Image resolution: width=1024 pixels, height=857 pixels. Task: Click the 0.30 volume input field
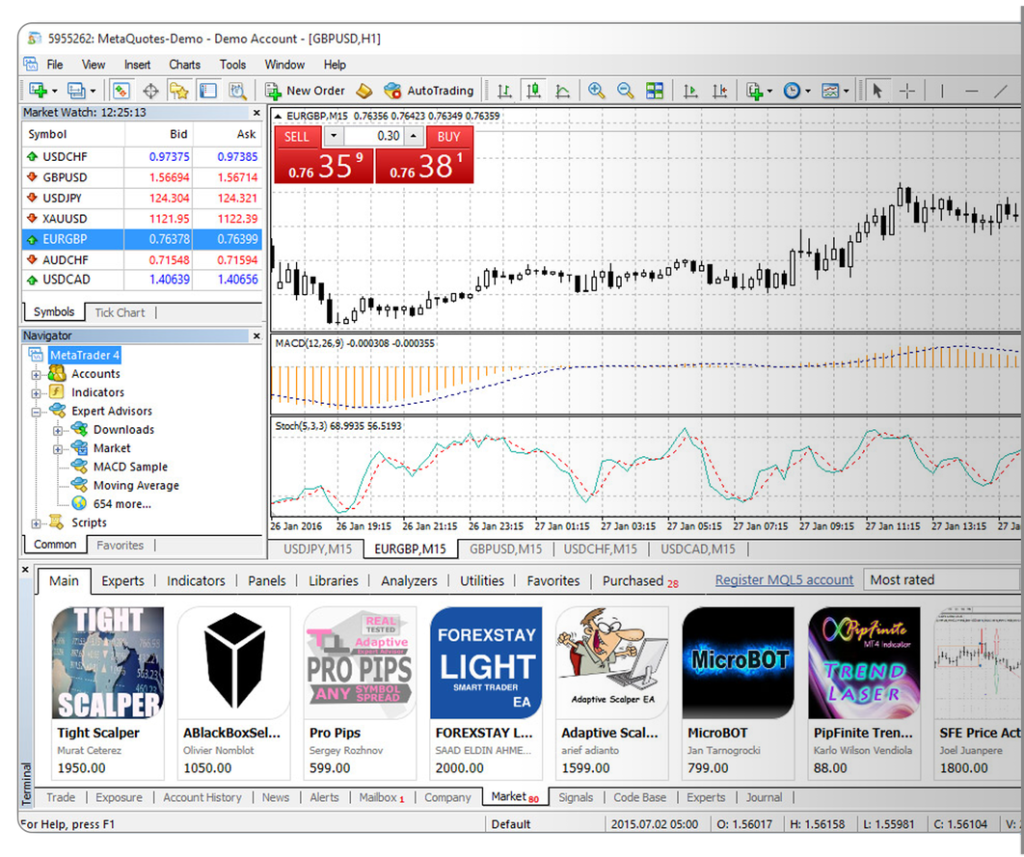point(374,136)
